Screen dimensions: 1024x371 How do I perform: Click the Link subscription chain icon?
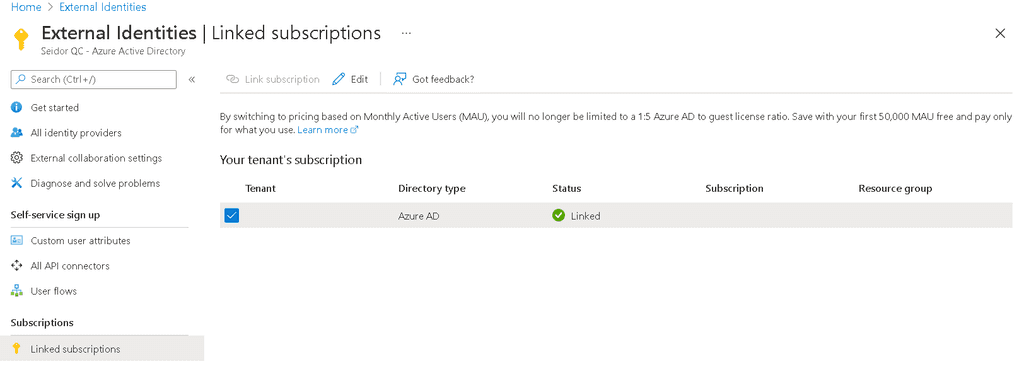click(x=232, y=79)
